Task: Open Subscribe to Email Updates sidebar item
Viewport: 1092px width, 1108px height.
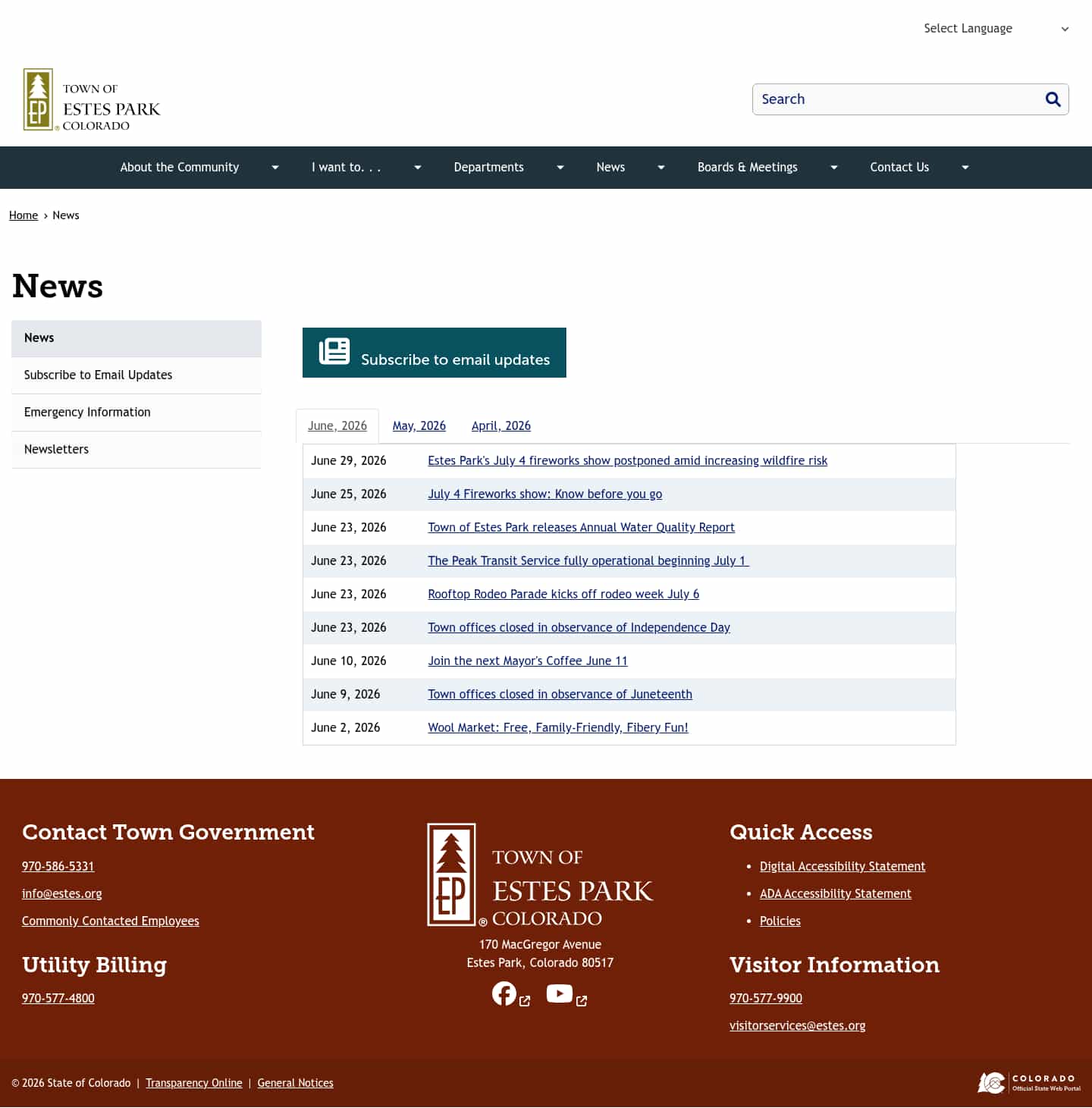Action: tap(136, 375)
